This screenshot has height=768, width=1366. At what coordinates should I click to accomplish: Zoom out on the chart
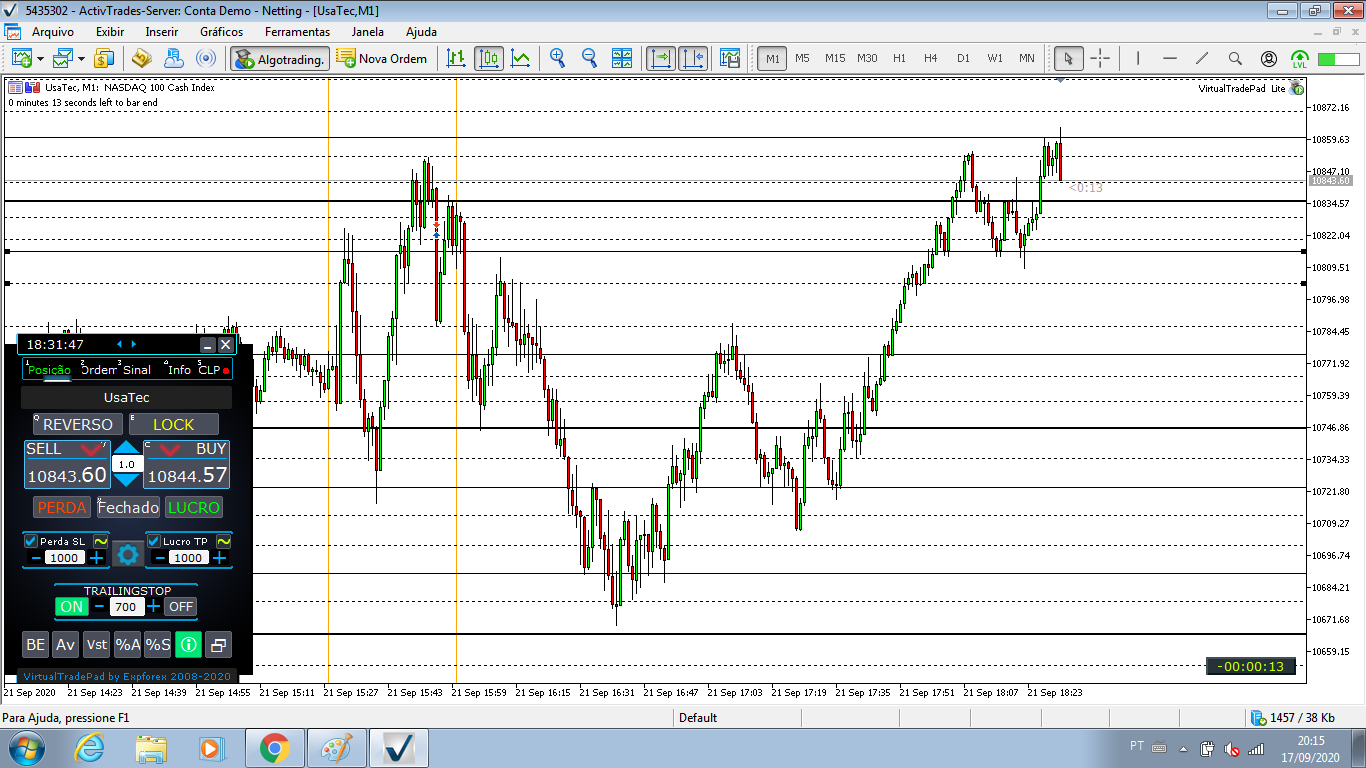[x=589, y=58]
